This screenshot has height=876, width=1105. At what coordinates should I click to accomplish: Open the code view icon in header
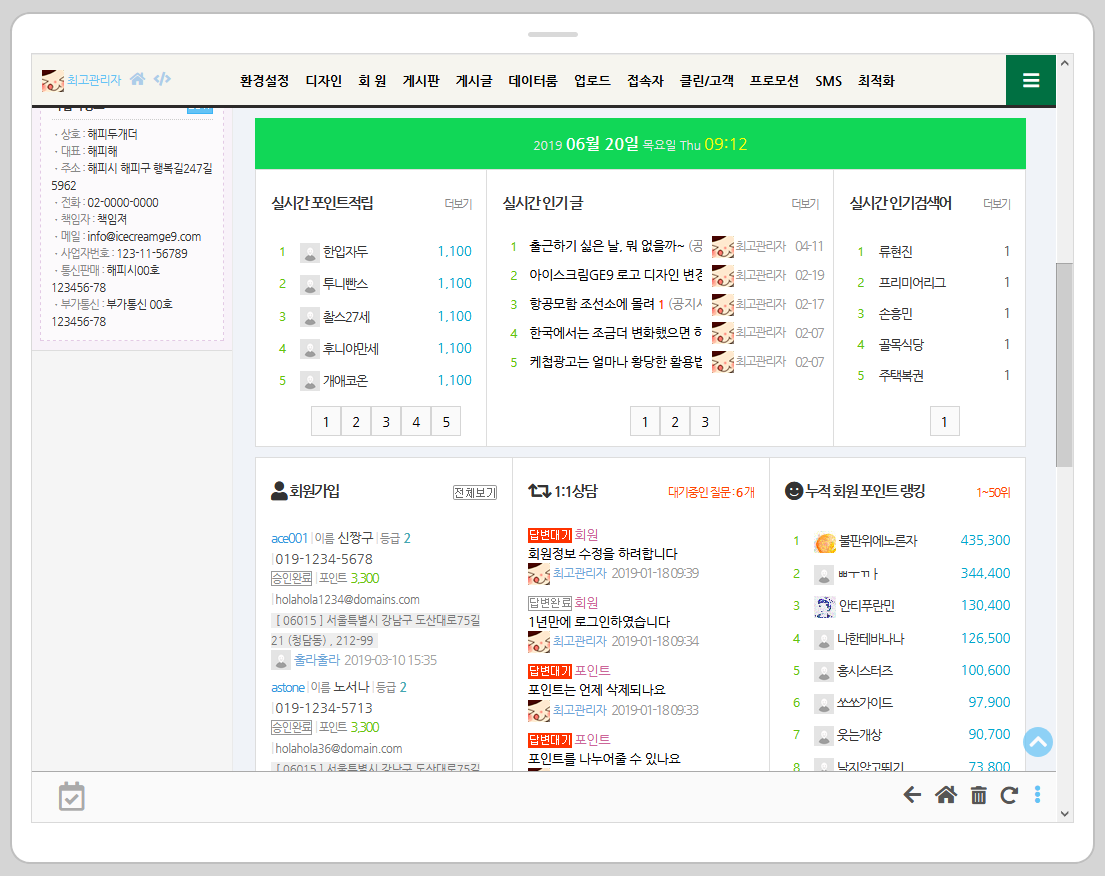tap(162, 79)
